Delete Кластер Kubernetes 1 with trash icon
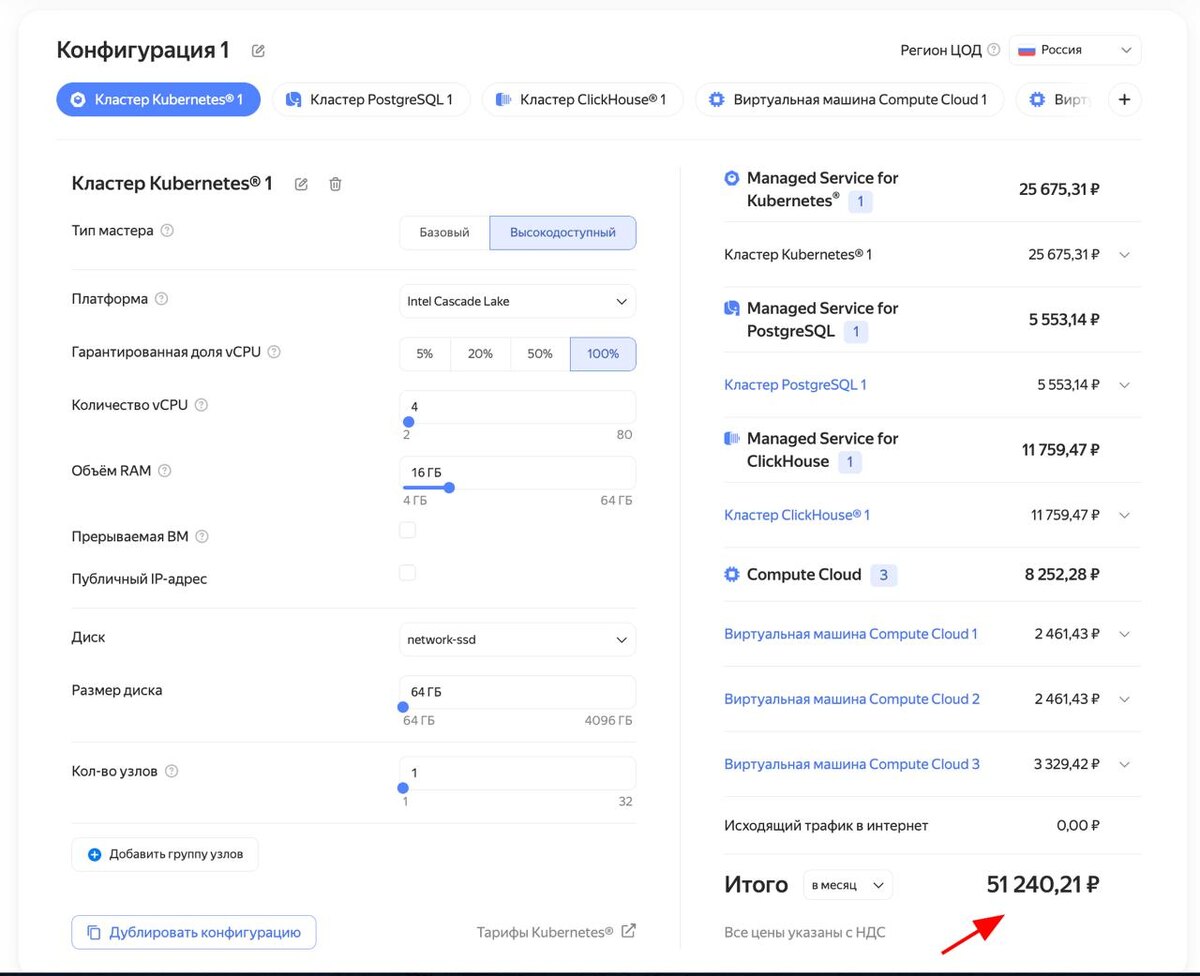This screenshot has width=1200, height=976. click(x=336, y=184)
